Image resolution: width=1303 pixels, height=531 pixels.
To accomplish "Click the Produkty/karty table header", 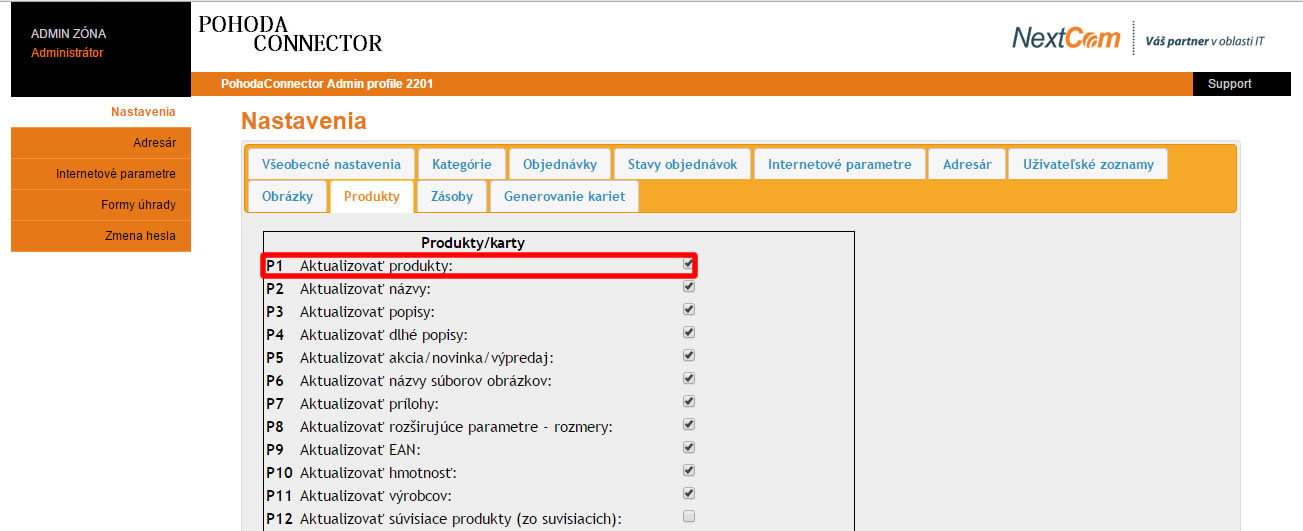I will [473, 243].
